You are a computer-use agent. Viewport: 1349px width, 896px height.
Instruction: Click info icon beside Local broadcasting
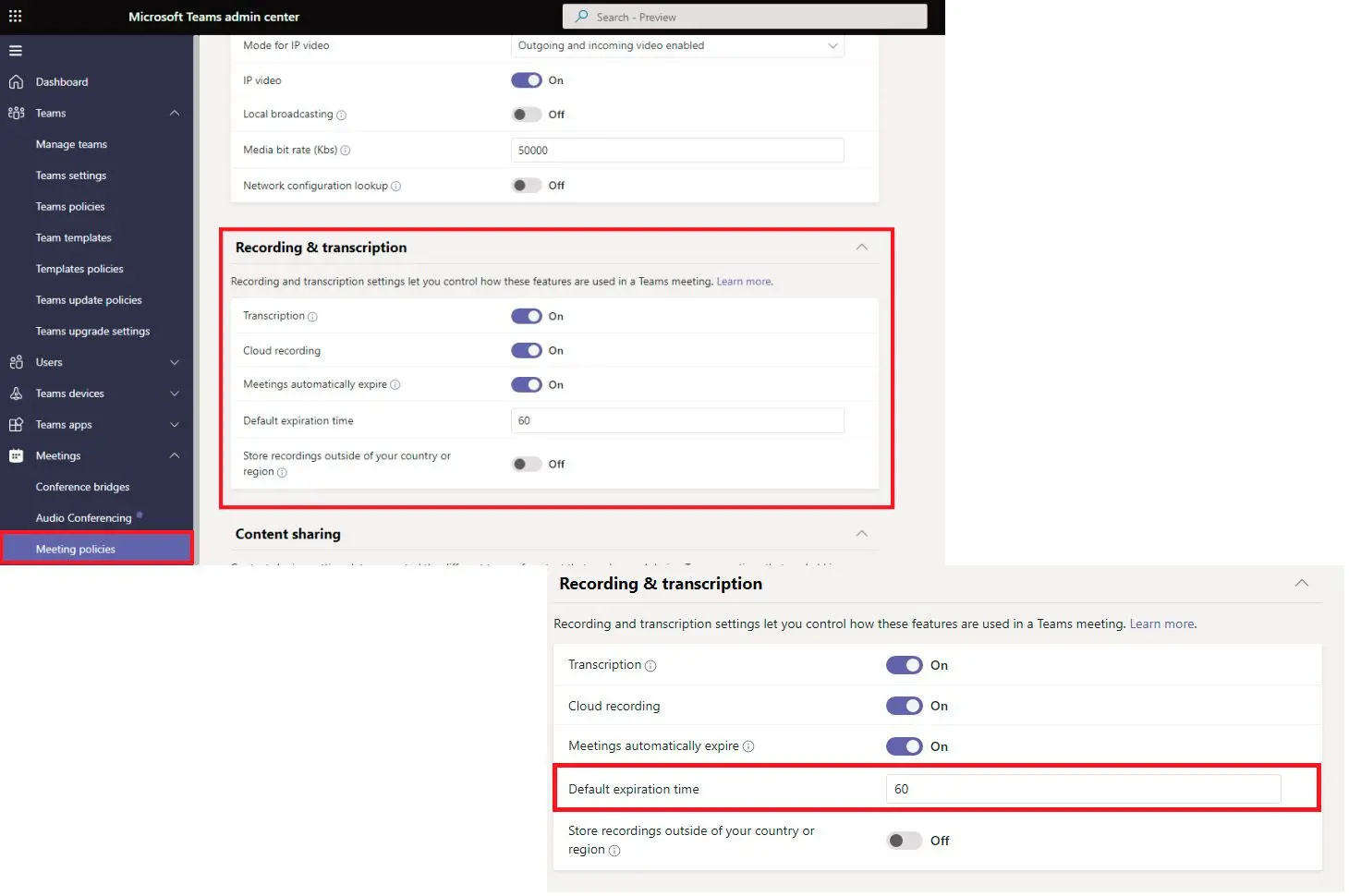click(x=341, y=115)
